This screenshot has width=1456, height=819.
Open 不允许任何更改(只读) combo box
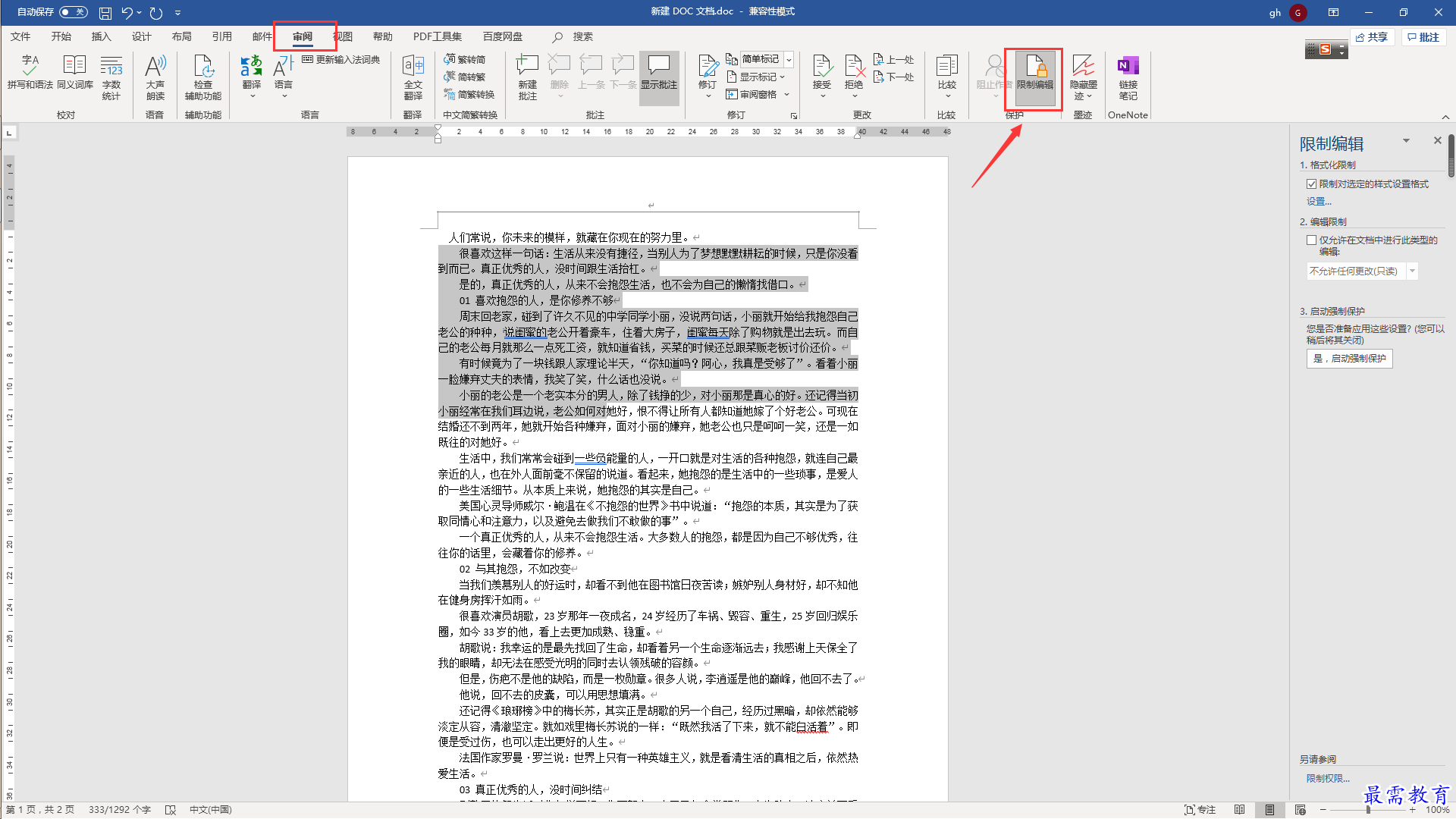(1362, 271)
